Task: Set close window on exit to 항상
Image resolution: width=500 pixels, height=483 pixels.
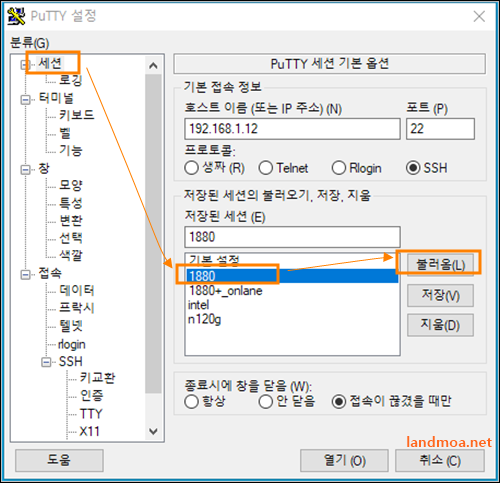Action: click(191, 401)
